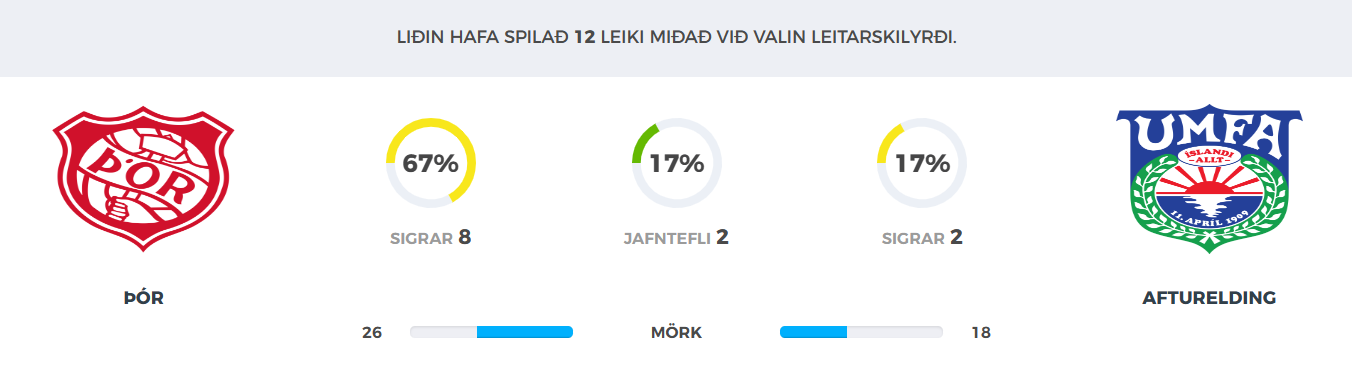Click the 26 goals number
Screen dimensions: 1352x367
372,332
